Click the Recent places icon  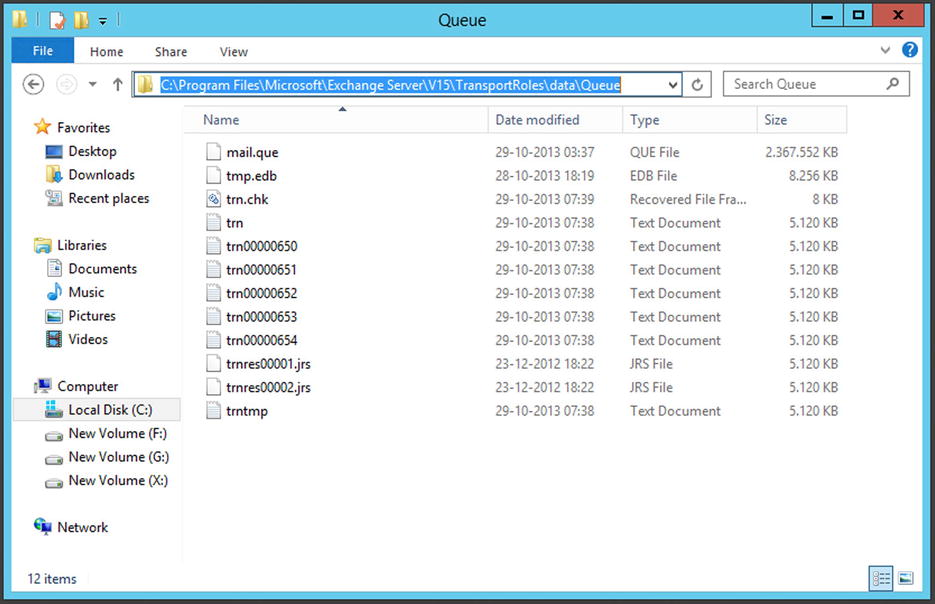coord(54,198)
